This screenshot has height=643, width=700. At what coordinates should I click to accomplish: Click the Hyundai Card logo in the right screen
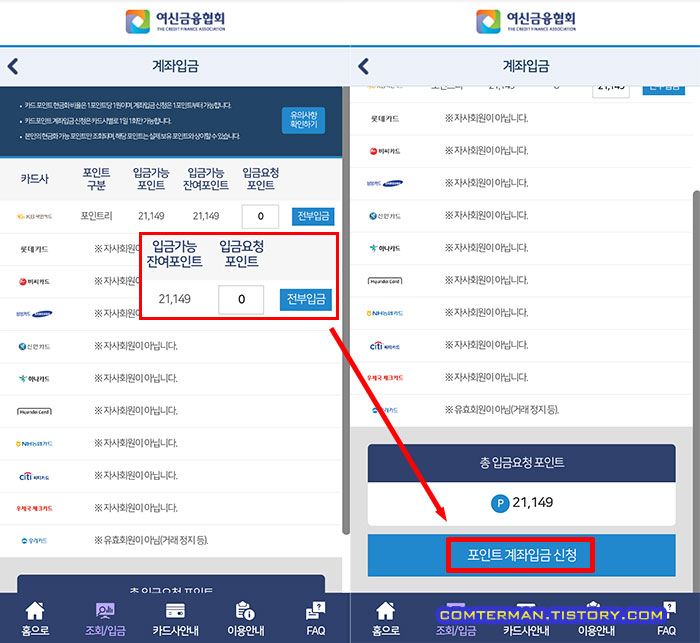coord(385,281)
